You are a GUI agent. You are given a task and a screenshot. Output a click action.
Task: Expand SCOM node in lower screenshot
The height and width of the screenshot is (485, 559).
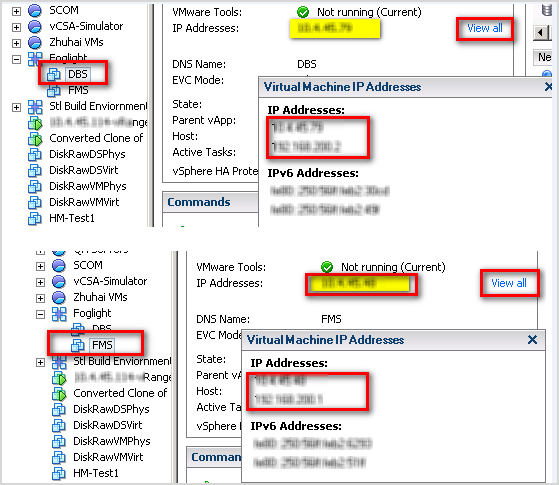pyautogui.click(x=40, y=266)
